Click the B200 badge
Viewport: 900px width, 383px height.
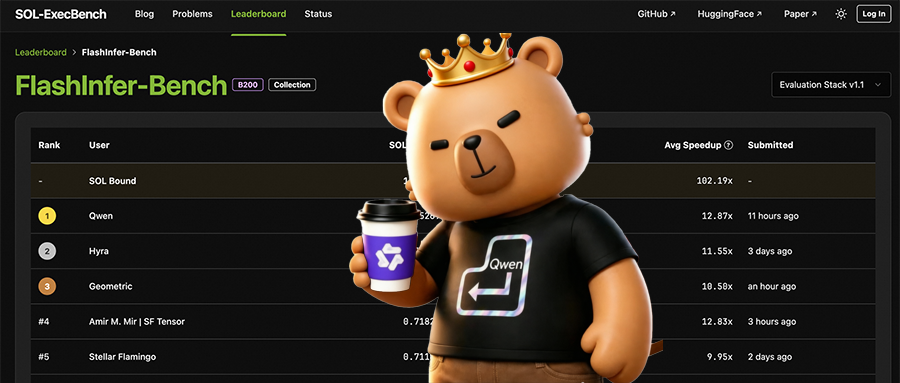[248, 85]
